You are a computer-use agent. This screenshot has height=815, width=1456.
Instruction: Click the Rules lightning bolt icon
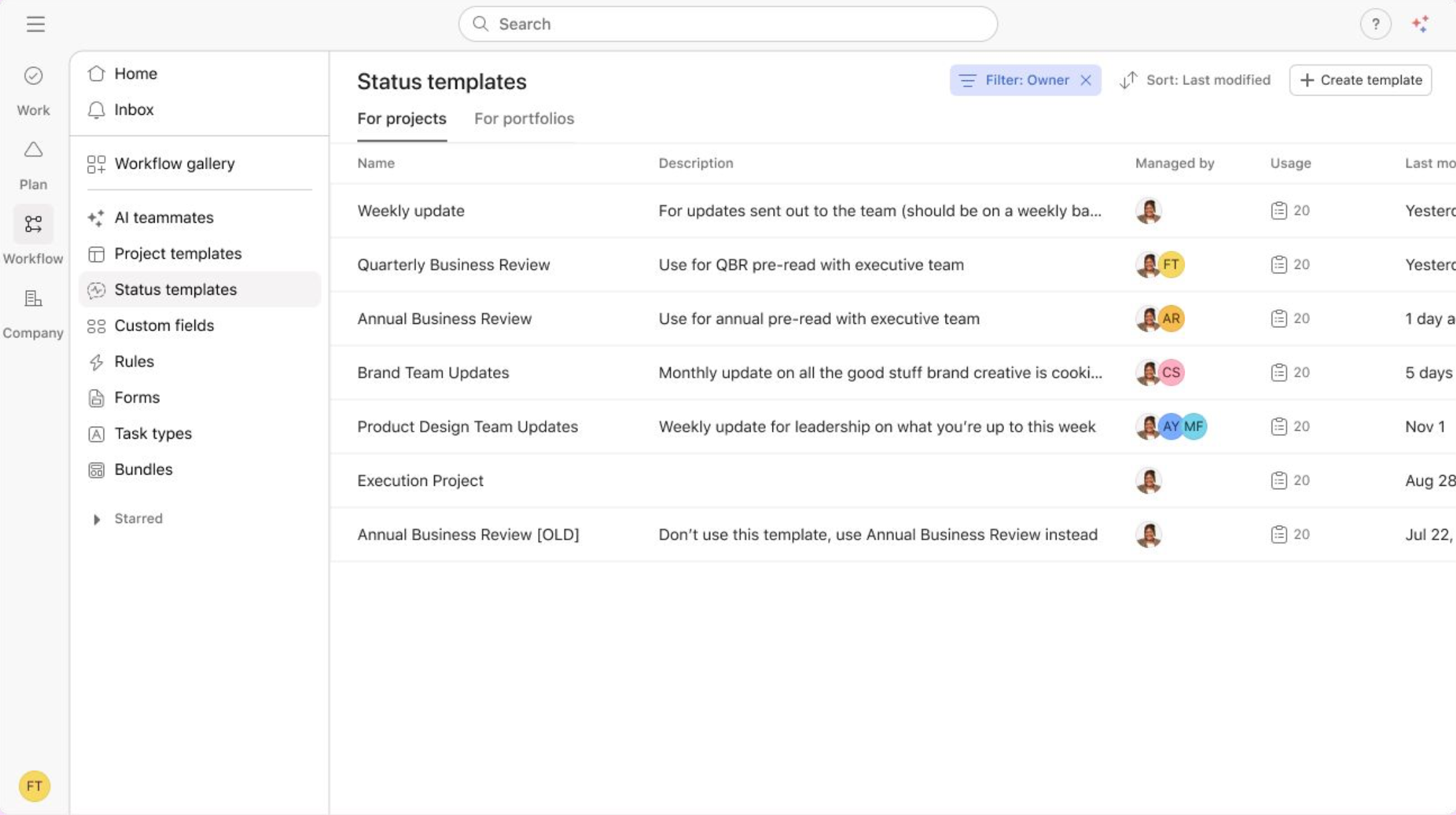(x=96, y=362)
